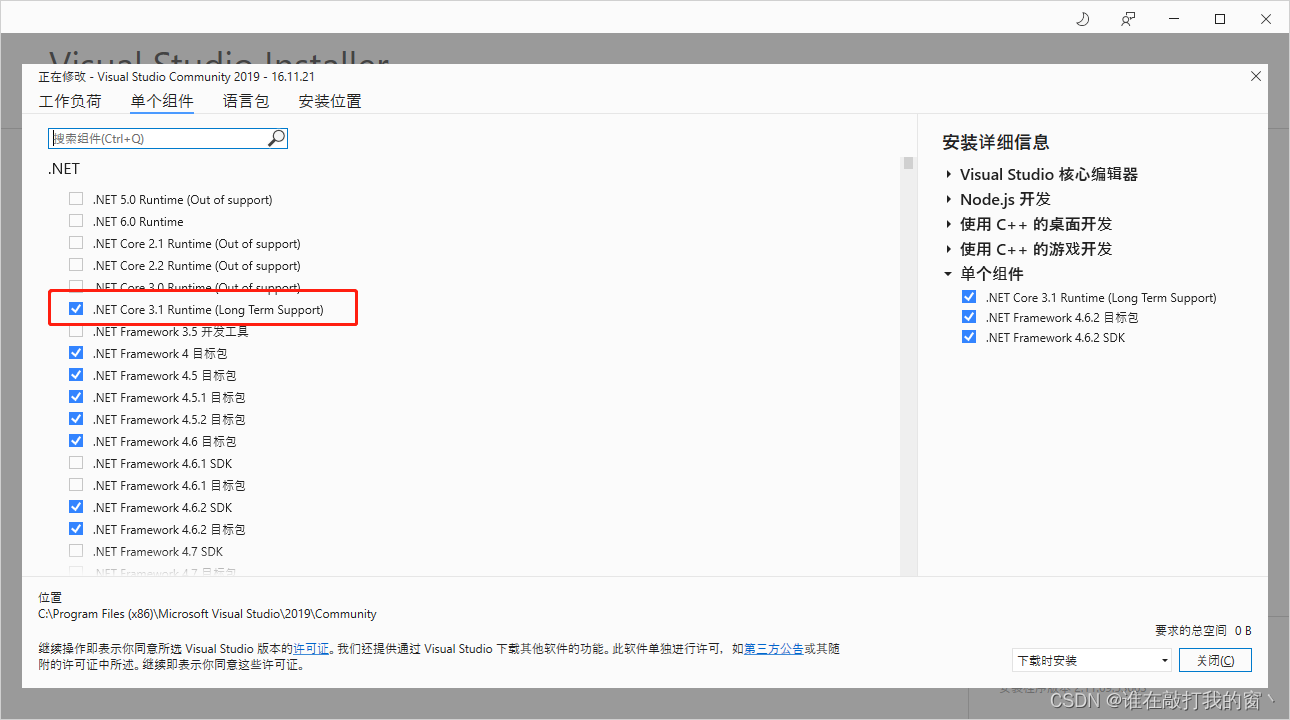Open the feedback icon in title bar
Image resolution: width=1290 pixels, height=720 pixels.
pyautogui.click(x=1128, y=18)
